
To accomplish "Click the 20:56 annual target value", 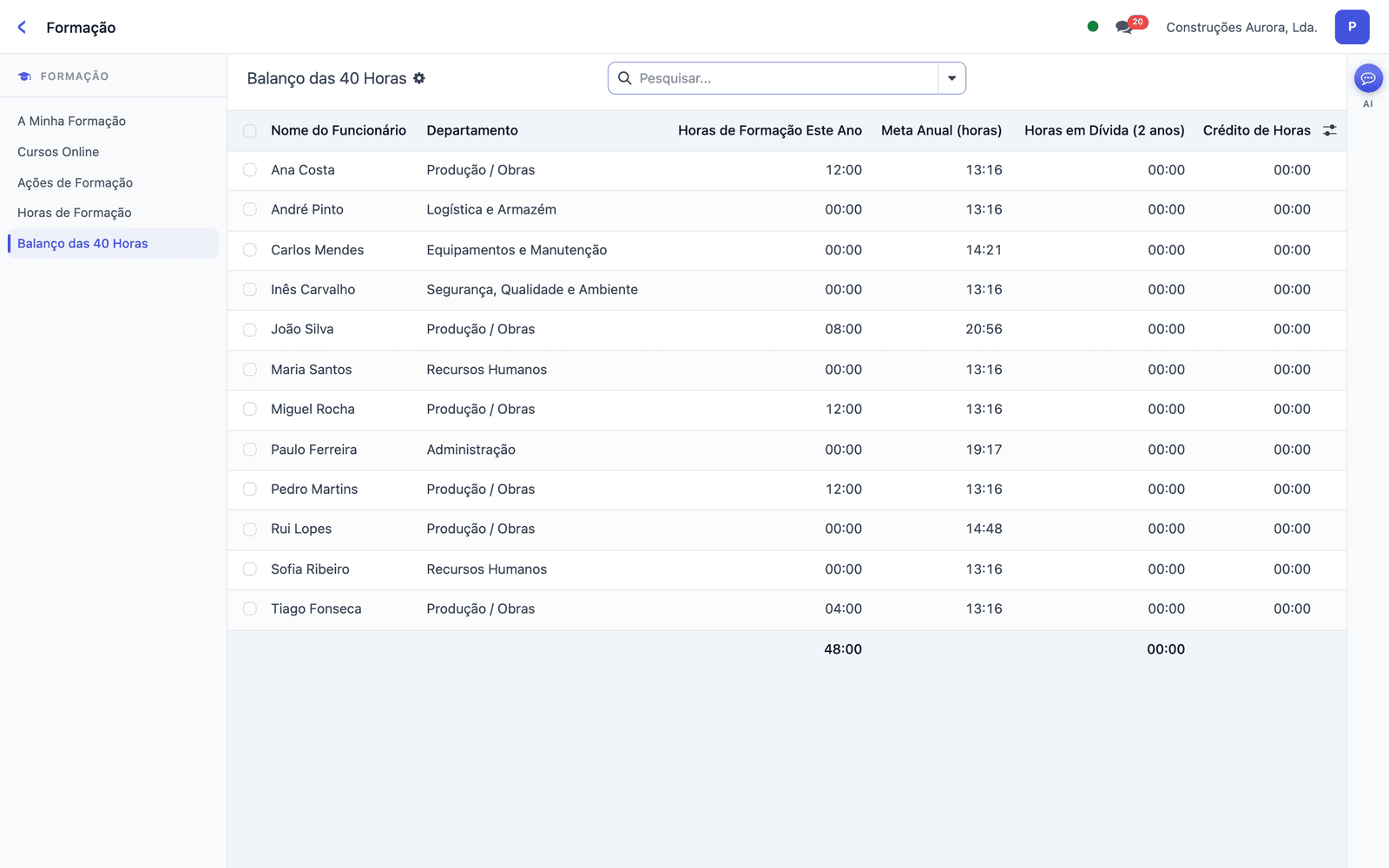I will [984, 329].
